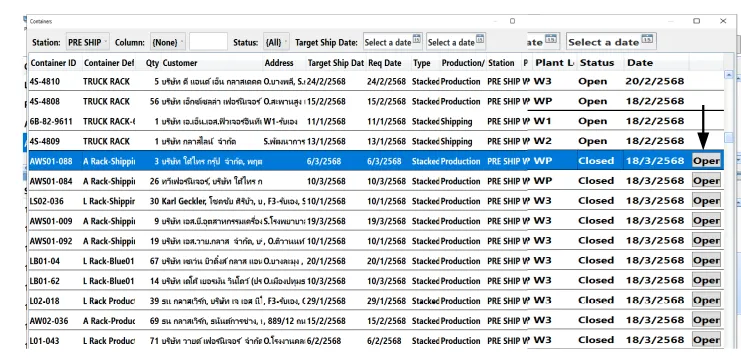
Task: Select the LB01-62 container ID cell
Action: (55, 281)
